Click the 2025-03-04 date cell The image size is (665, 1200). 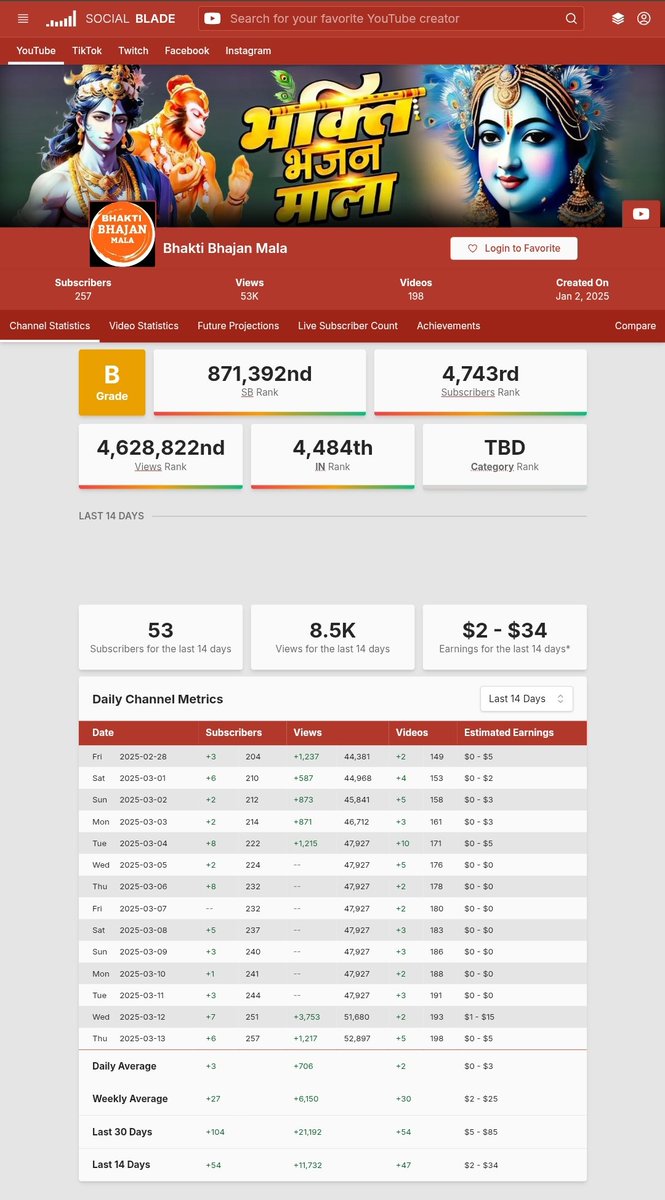[143, 843]
